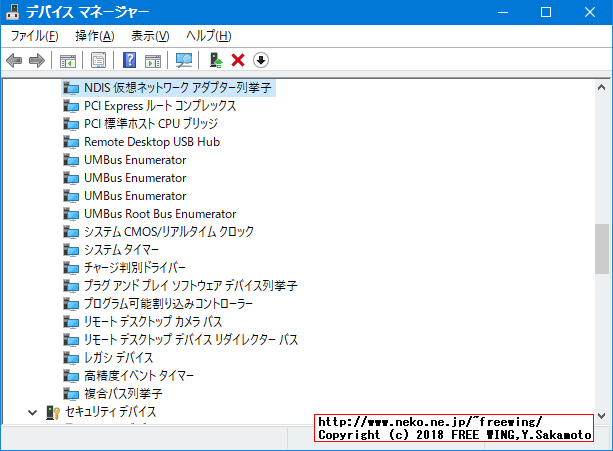Select システム CMOS/リアルタイム クロック

click(169, 232)
